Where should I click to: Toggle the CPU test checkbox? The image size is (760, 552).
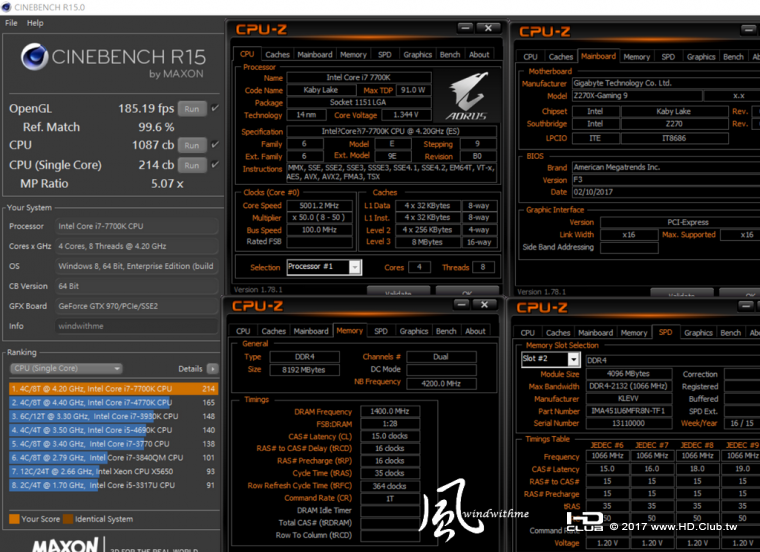point(215,146)
